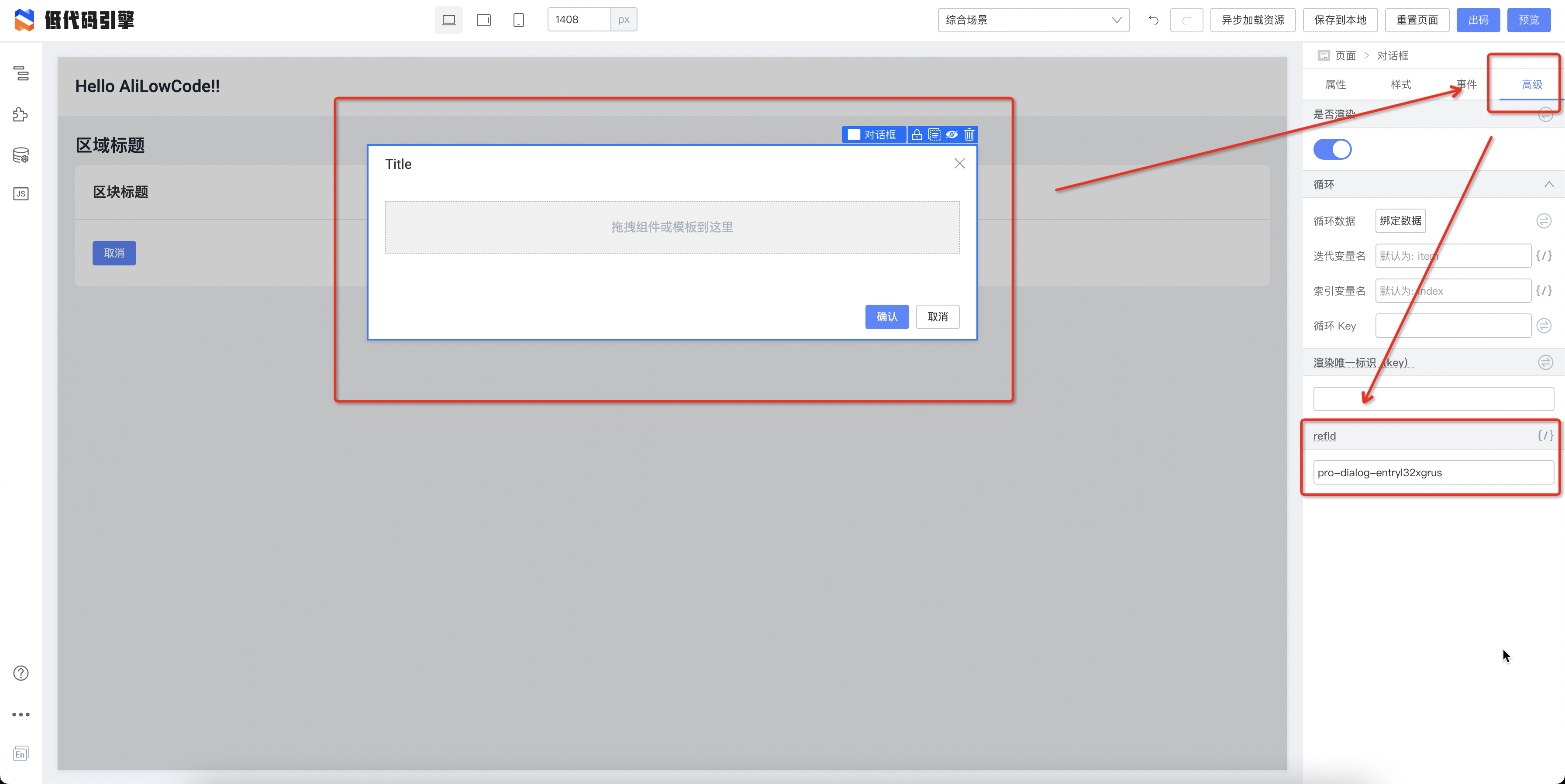The image size is (1565, 784).
Task: Click the 绑定数据 button
Action: (1400, 220)
